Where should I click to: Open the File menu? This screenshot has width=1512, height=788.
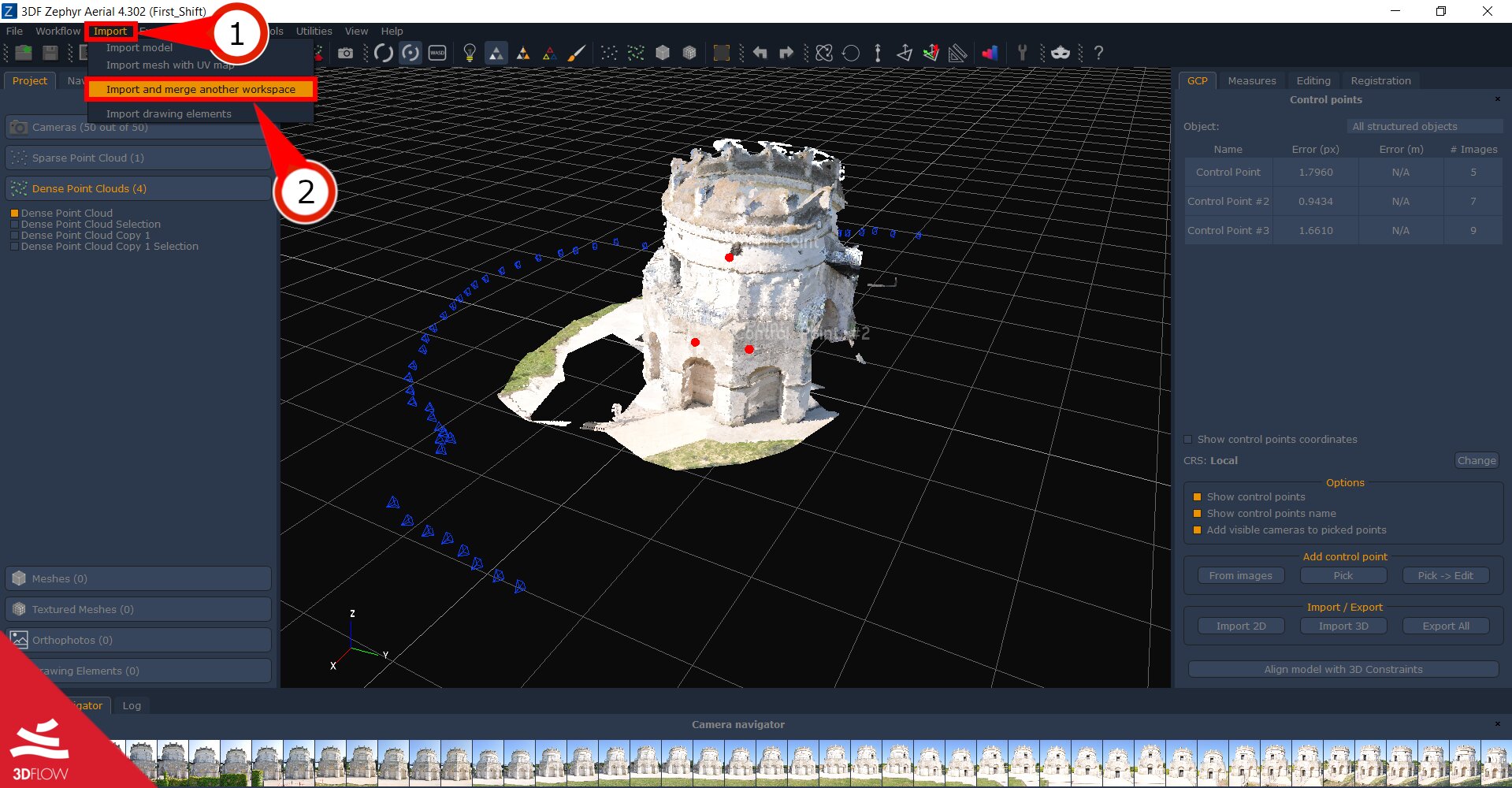(14, 31)
